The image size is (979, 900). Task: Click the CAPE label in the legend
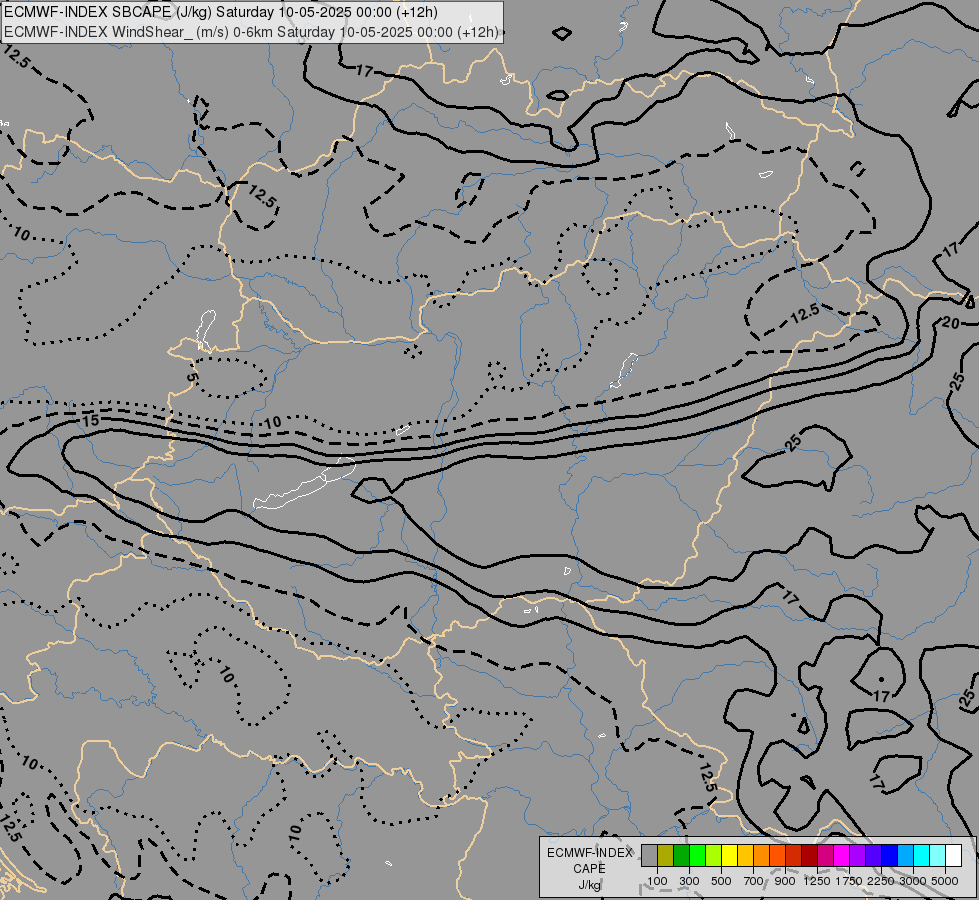(589, 869)
